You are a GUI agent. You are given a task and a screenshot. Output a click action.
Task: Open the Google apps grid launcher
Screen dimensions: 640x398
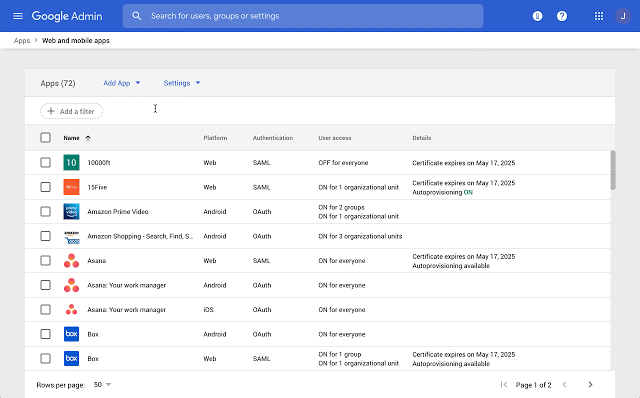coord(599,16)
